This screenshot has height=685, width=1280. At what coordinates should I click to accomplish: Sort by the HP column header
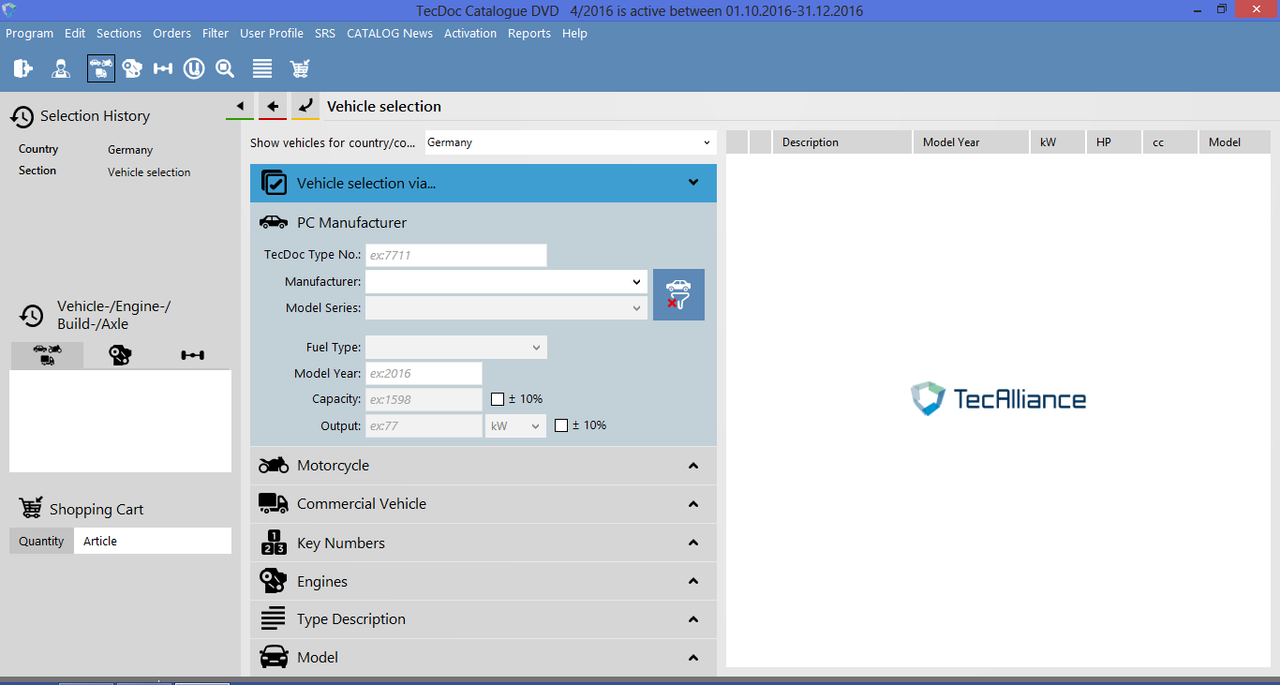pyautogui.click(x=1114, y=142)
